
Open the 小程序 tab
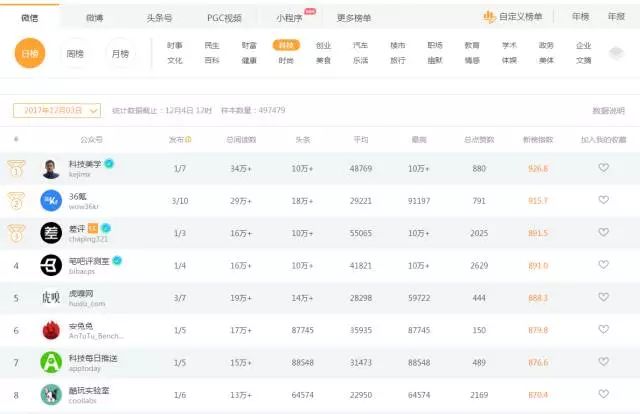[x=289, y=18]
